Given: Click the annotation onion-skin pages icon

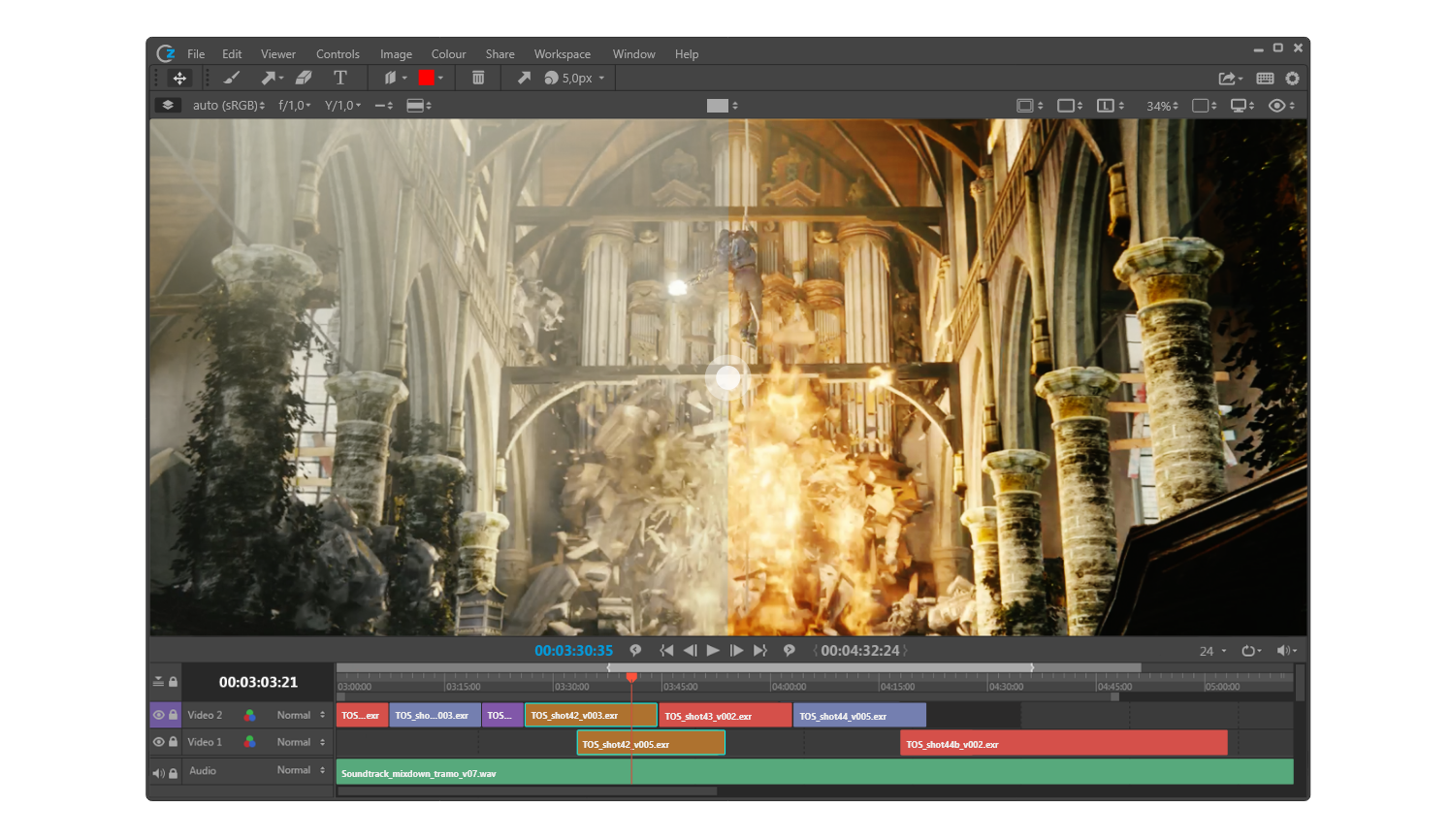Looking at the screenshot, I should 390,78.
